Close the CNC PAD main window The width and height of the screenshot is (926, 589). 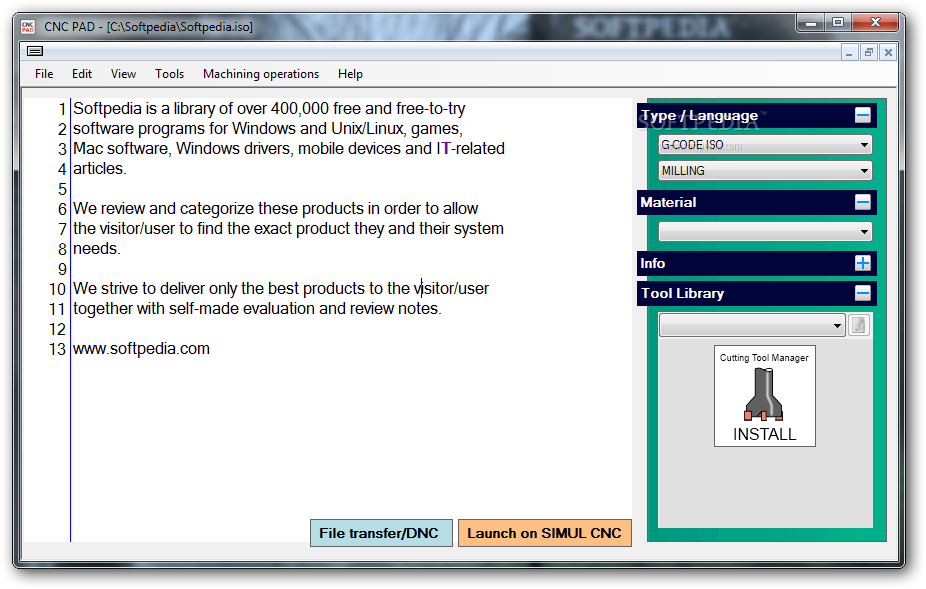tap(876, 23)
